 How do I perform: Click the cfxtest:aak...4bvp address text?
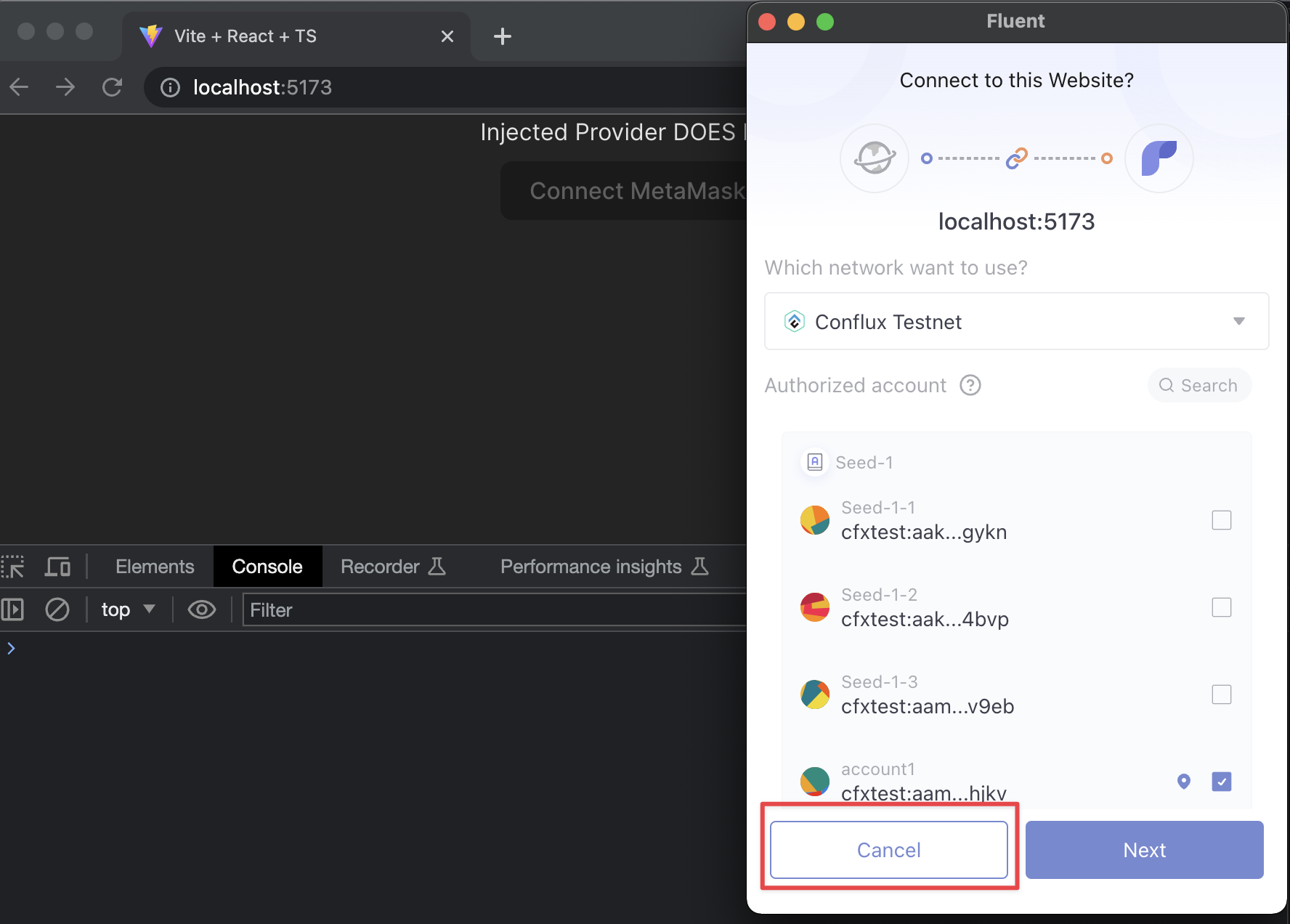[925, 620]
